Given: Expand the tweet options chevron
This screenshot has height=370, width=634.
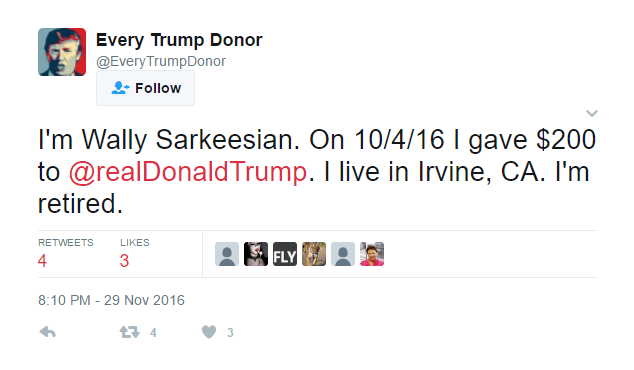Looking at the screenshot, I should click(592, 113).
